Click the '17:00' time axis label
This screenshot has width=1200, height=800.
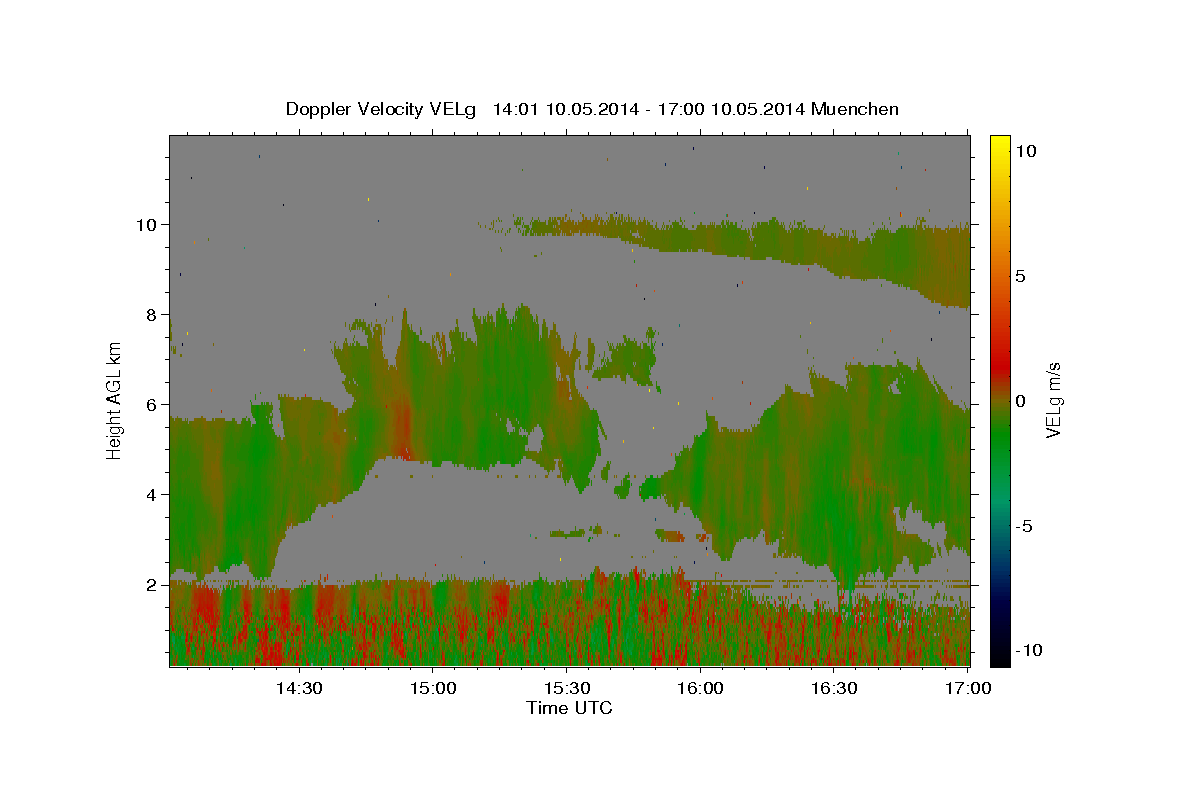968,688
